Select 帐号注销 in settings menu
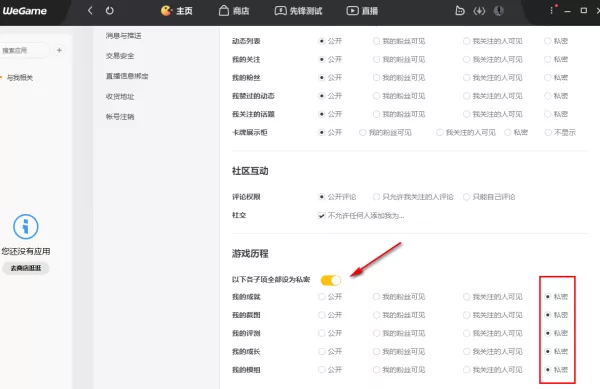The image size is (600, 389). pos(120,117)
